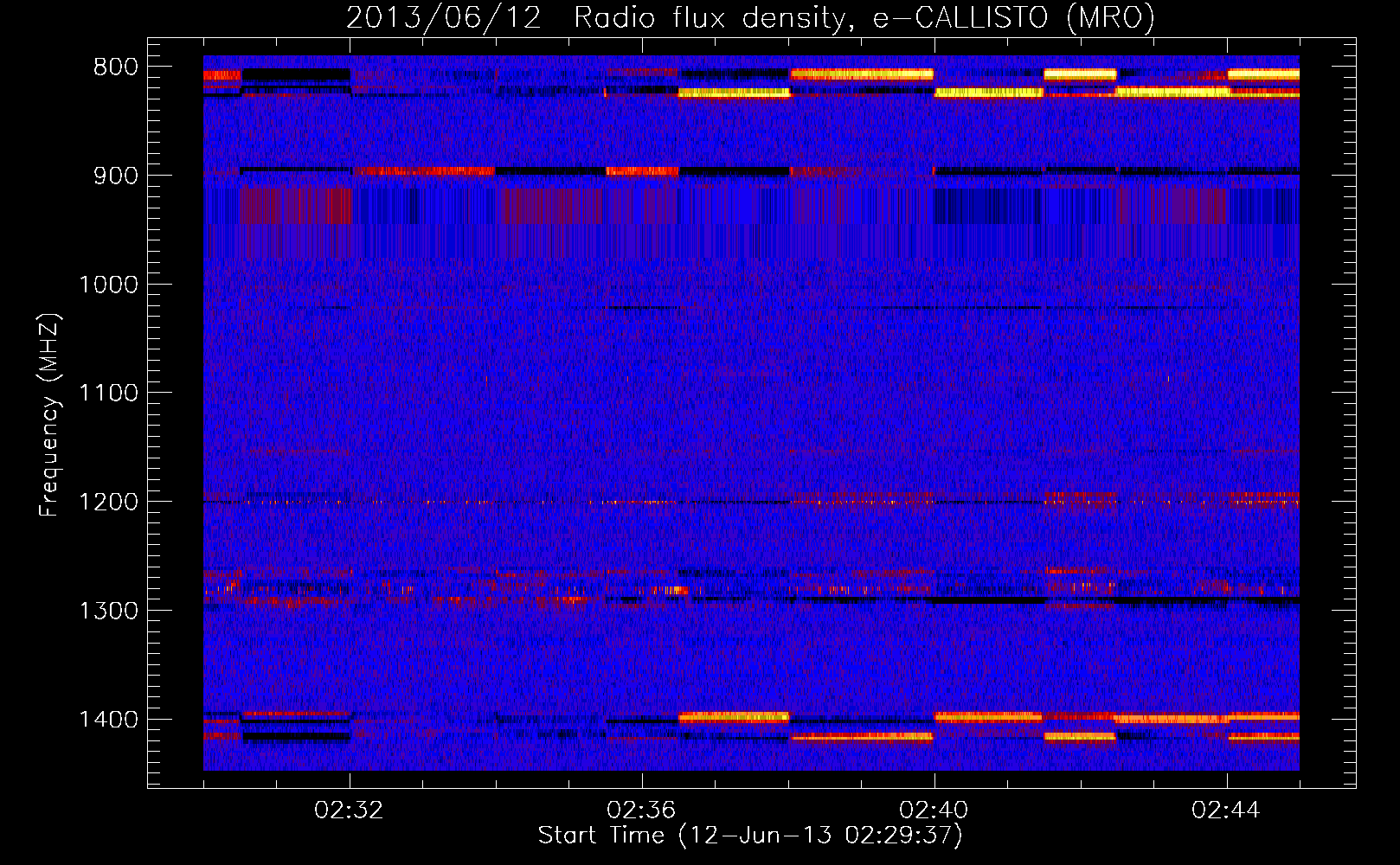Click the 1300 frequency tick label
The height and width of the screenshot is (865, 1400).
(108, 611)
